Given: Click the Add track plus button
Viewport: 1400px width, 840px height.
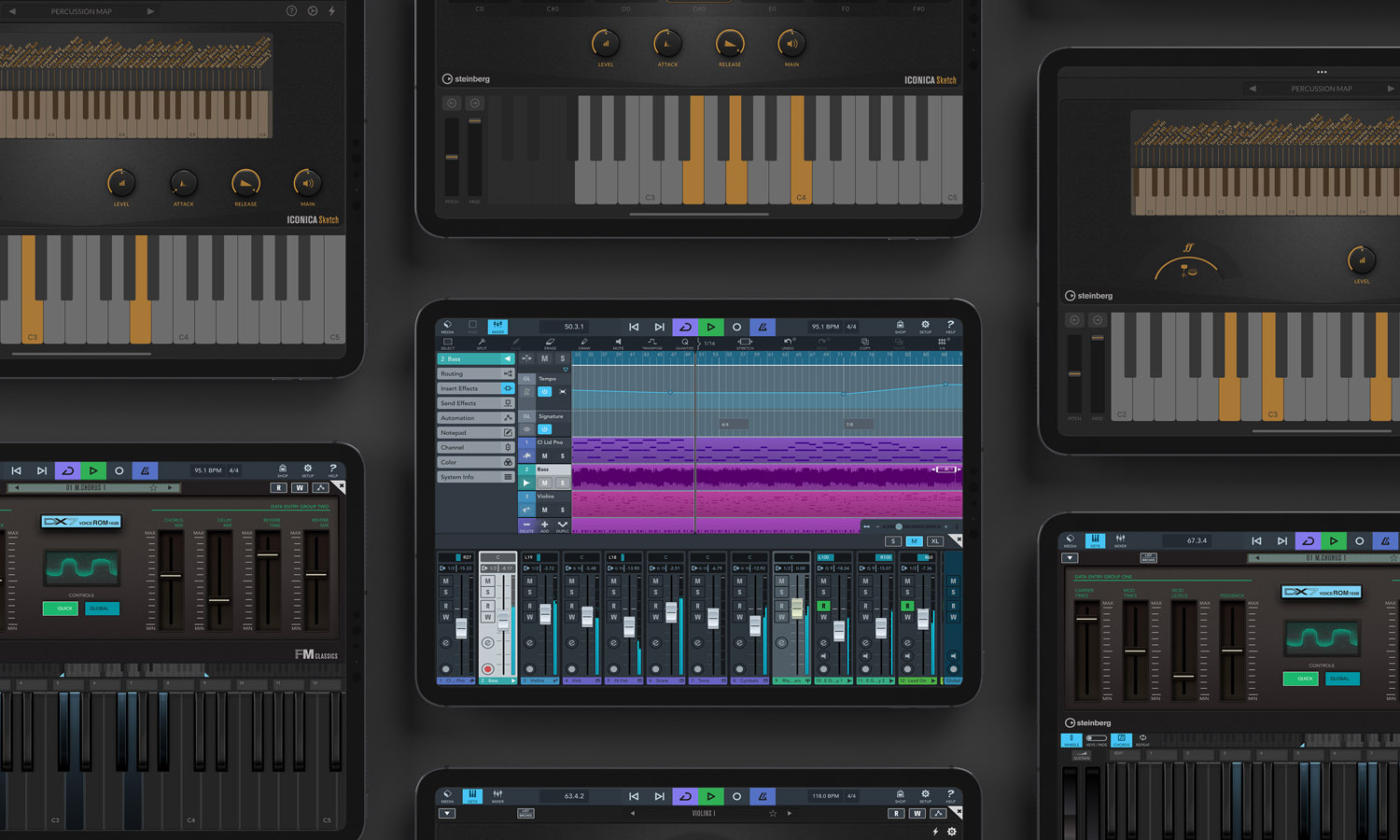Looking at the screenshot, I should 544,525.
